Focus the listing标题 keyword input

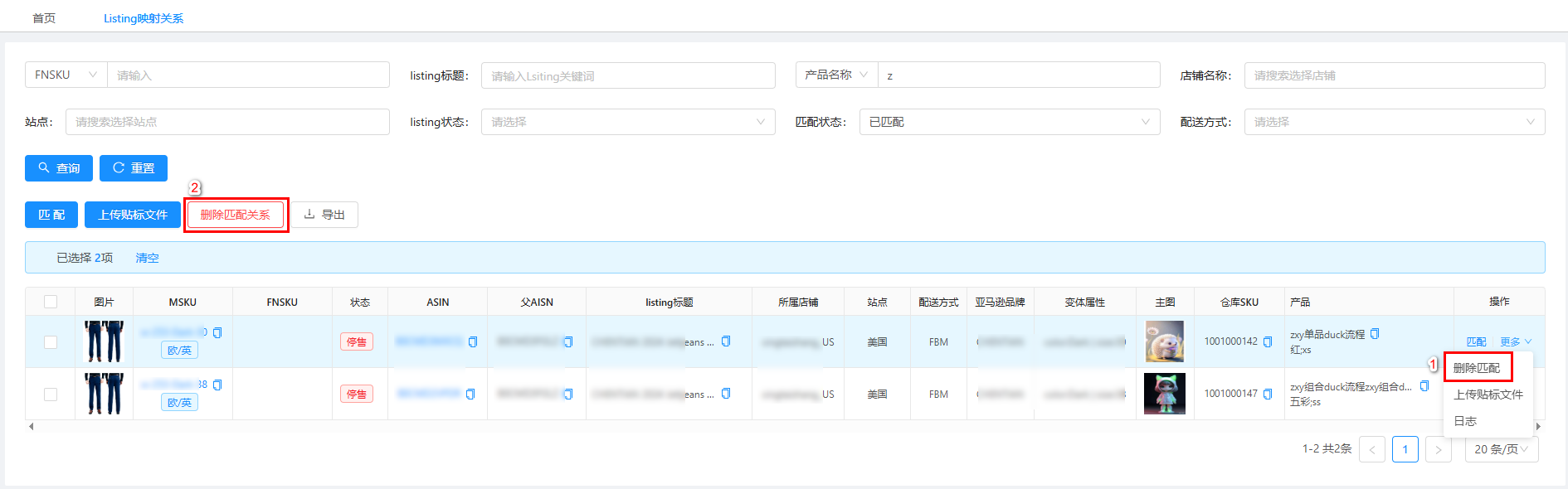point(627,75)
